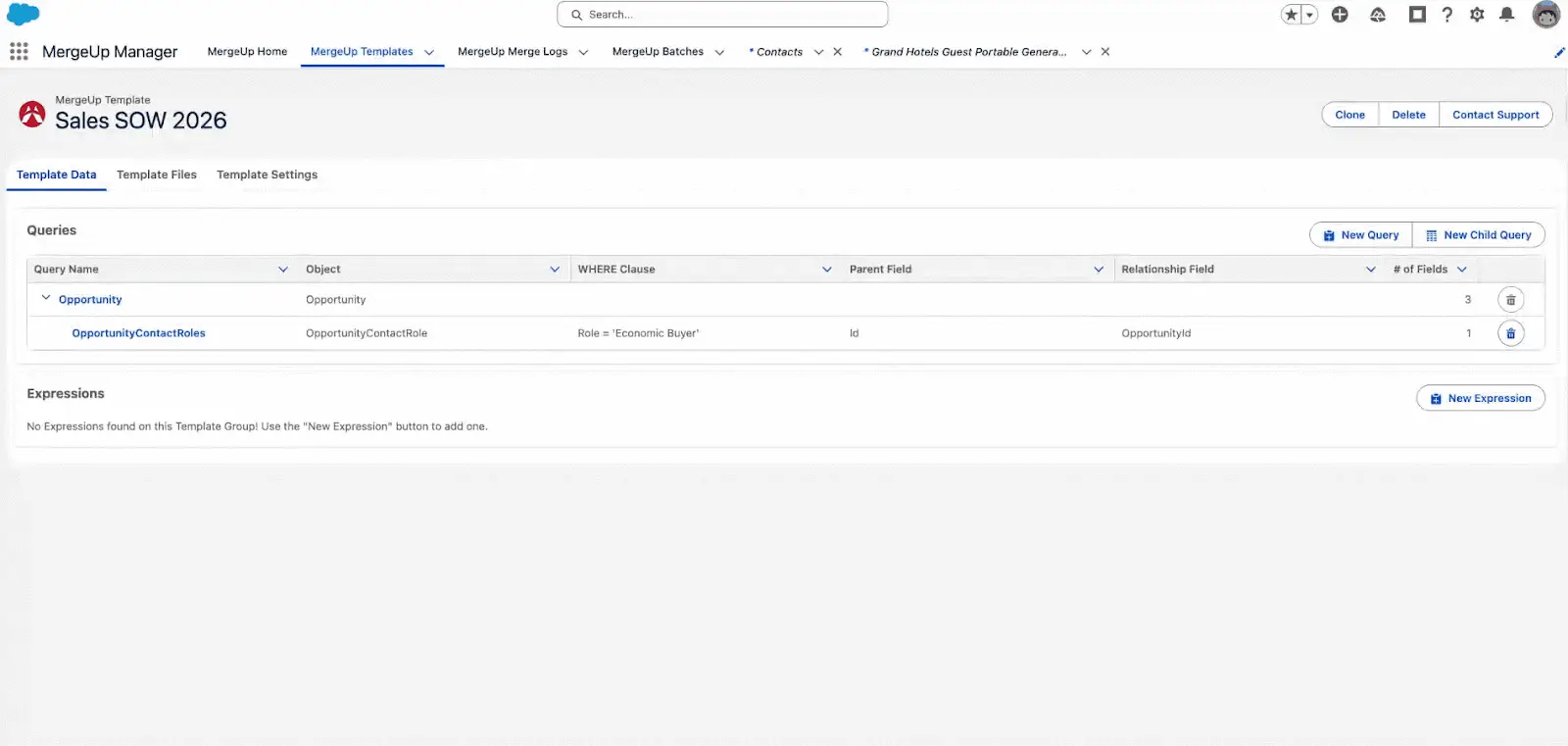The height and width of the screenshot is (746, 1568).
Task: Click the New Expression button
Action: (1480, 398)
